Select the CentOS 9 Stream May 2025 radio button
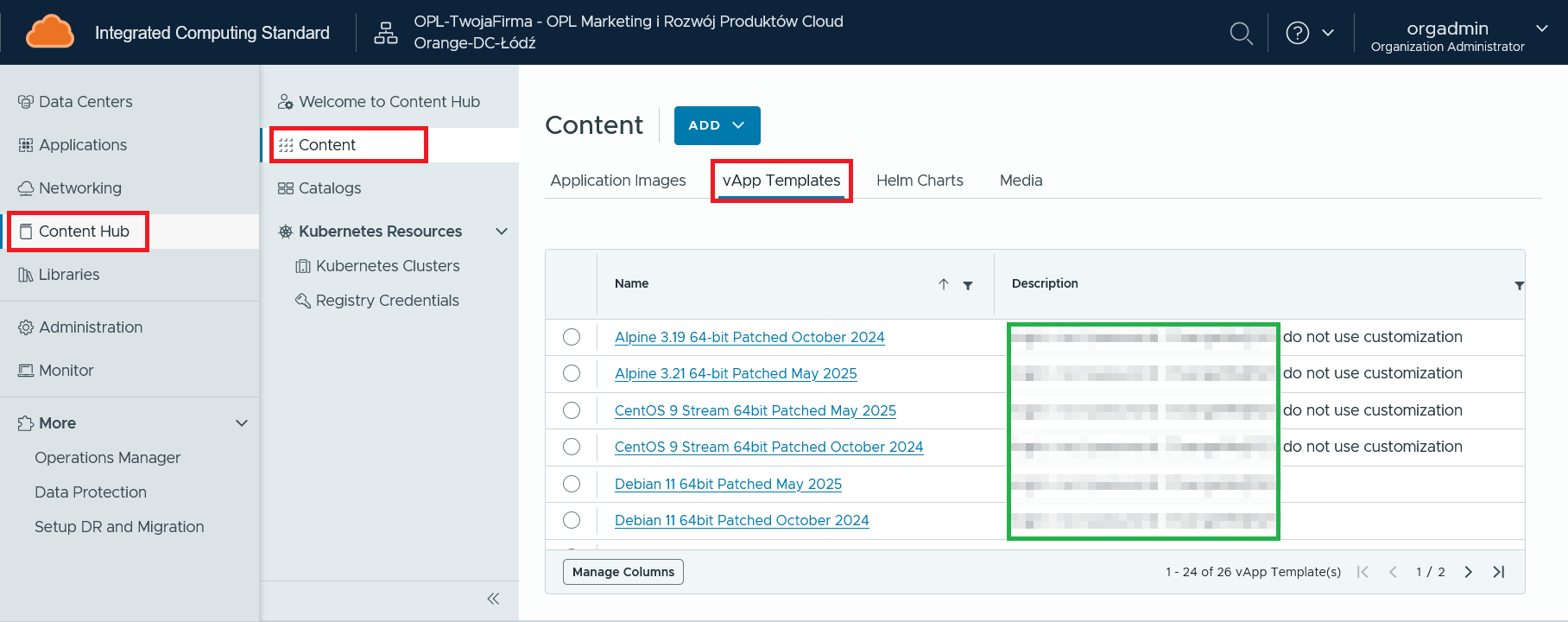This screenshot has width=1568, height=622. coord(572,410)
